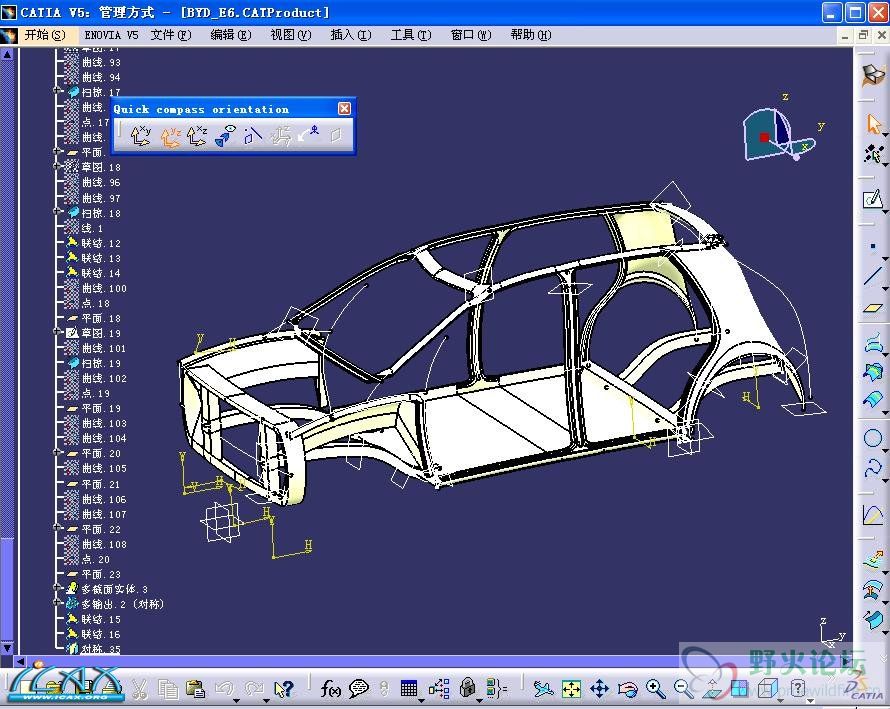Open the Design Table icon
Viewport: 890px width, 709px height.
point(409,689)
